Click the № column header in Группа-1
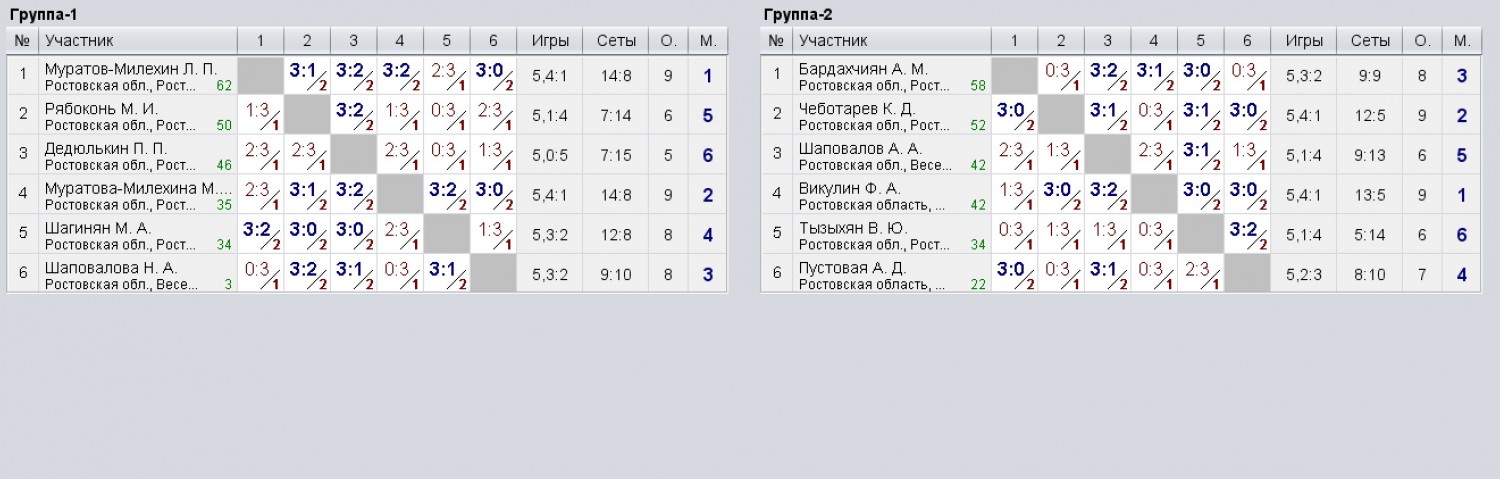Viewport: 1500px width, 479px height. (x=23, y=41)
